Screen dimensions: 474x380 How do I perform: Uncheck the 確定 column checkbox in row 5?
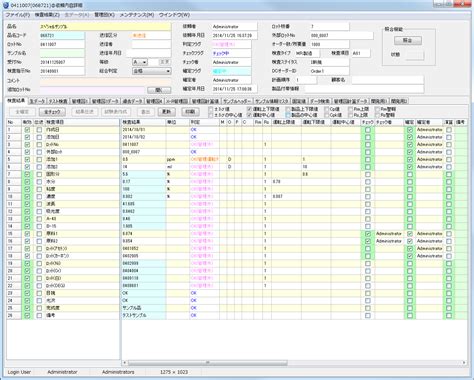coord(410,159)
